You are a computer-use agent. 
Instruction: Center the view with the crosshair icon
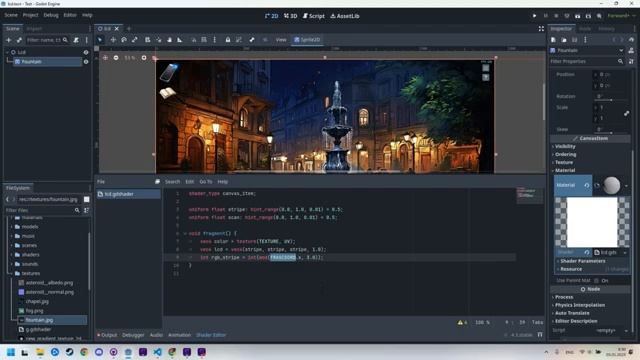click(105, 58)
